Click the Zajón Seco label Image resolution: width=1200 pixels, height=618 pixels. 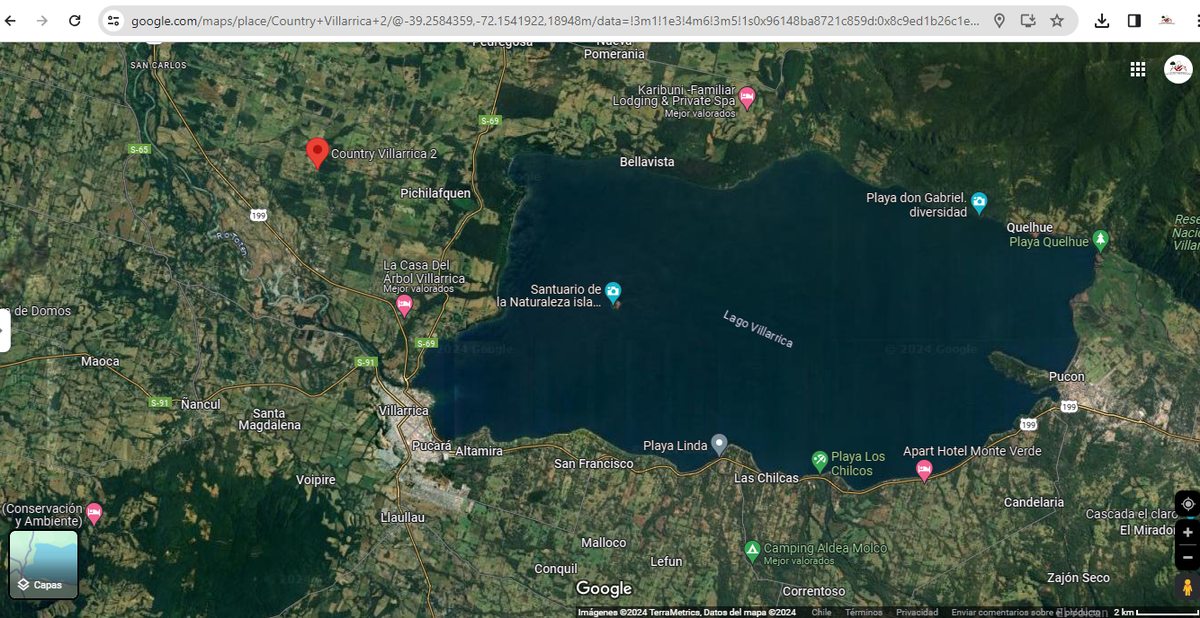pyautogui.click(x=1078, y=578)
